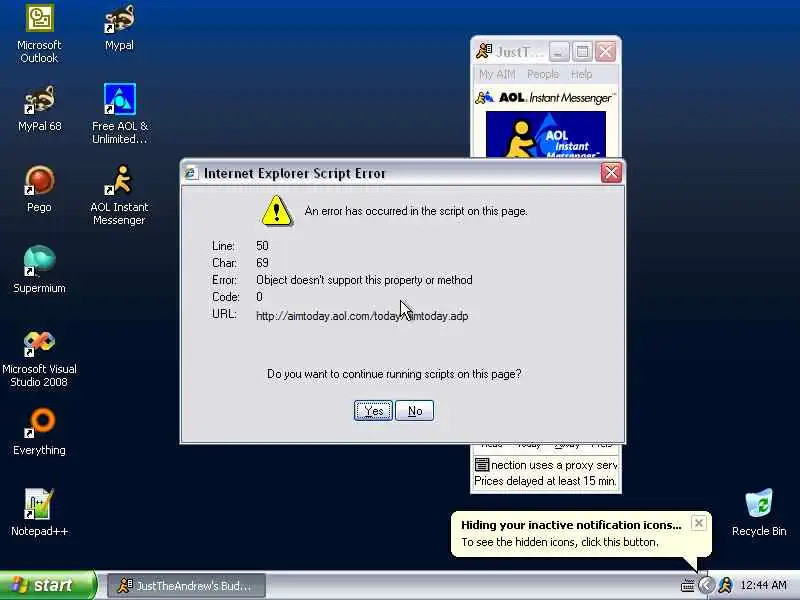
Task: Click the IE page icon in Script Error title bar
Action: [x=191, y=173]
